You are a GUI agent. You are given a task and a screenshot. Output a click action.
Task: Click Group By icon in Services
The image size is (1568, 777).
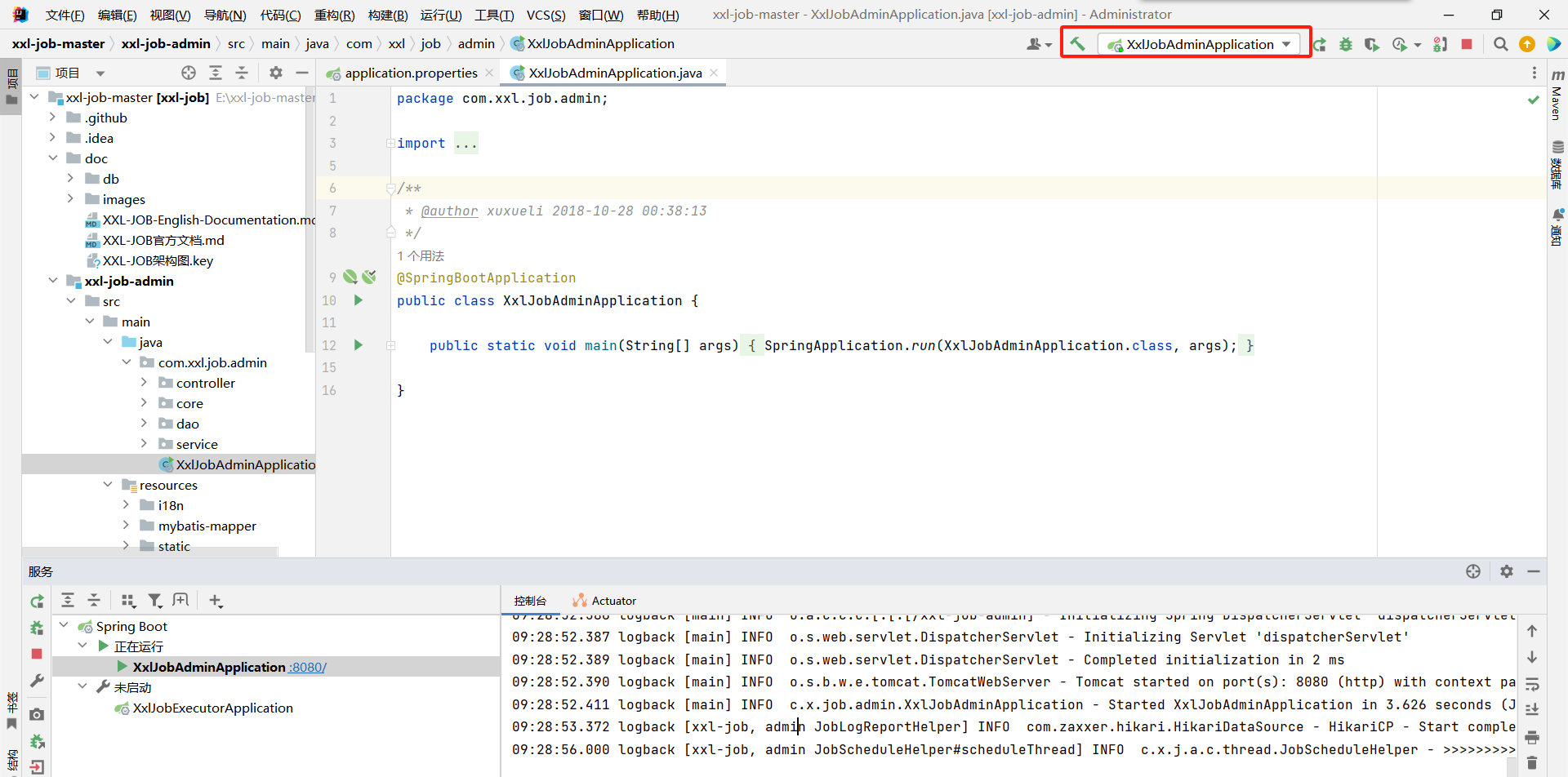click(x=128, y=601)
